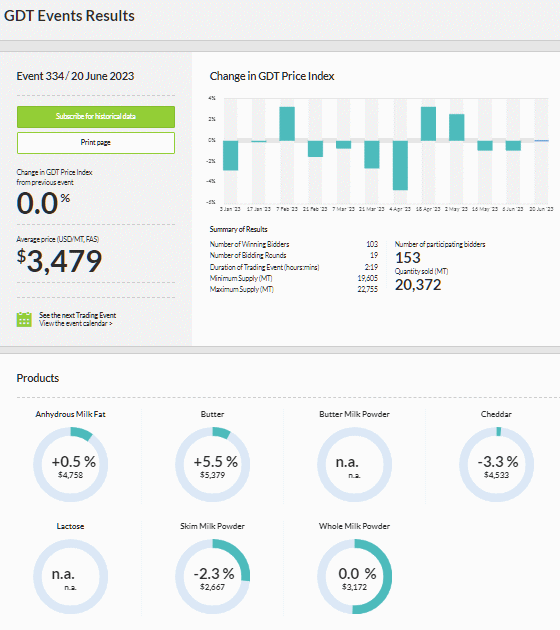Open the Whole Milk Powder 0.0% donut
Viewport: 560px width, 630px height.
tap(354, 577)
